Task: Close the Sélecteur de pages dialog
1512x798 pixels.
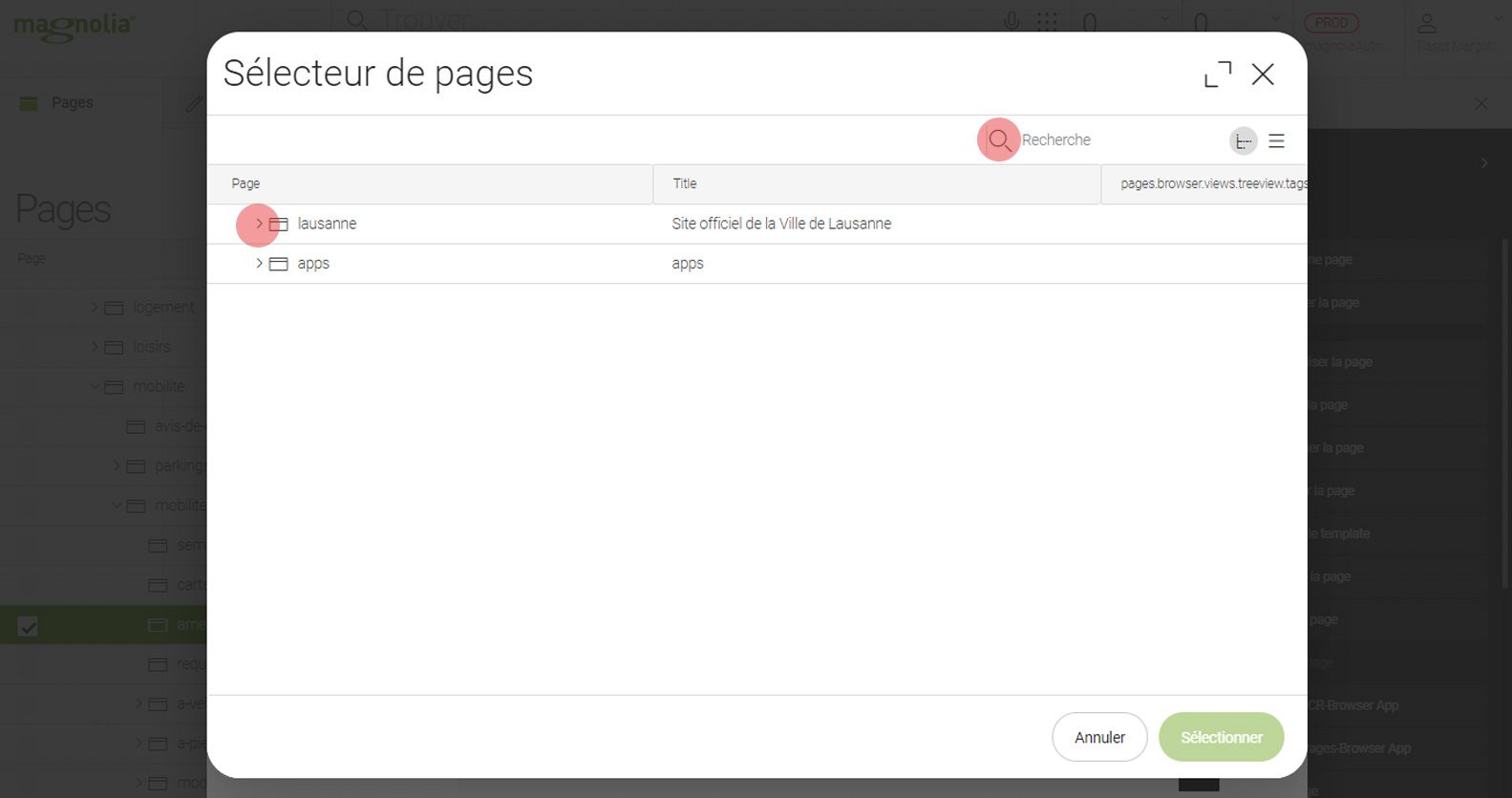Action: click(1263, 74)
